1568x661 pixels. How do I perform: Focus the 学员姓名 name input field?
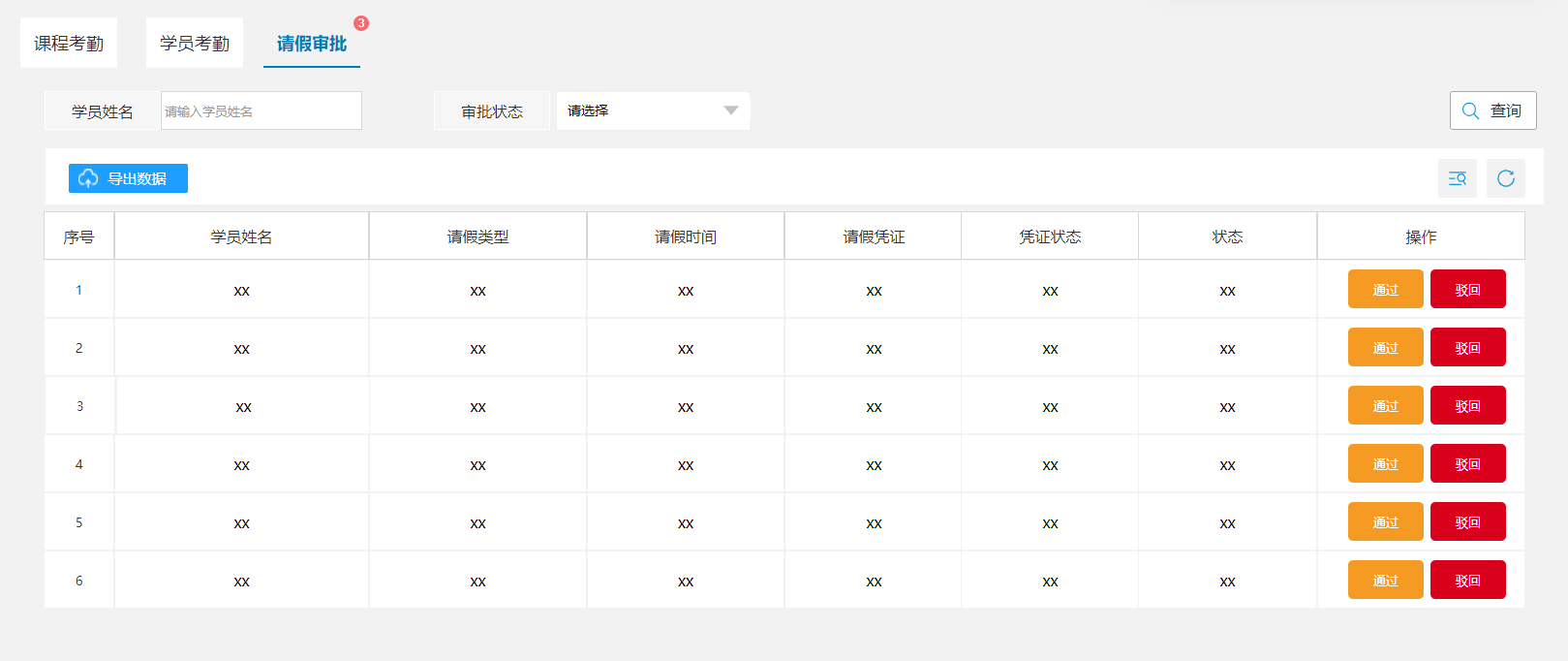click(261, 111)
